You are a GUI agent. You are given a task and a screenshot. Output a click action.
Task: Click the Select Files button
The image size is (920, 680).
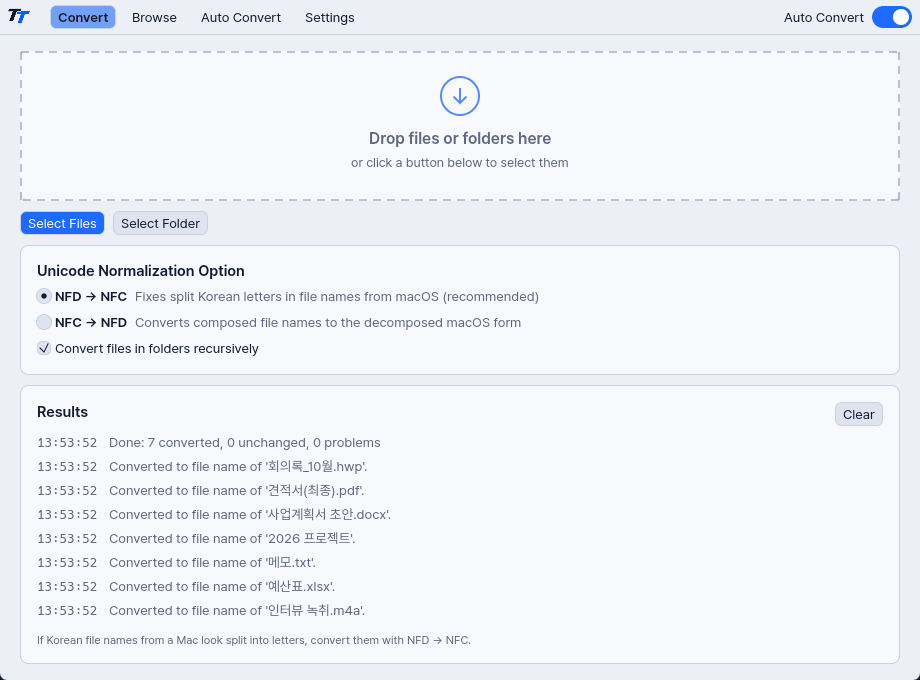click(62, 224)
